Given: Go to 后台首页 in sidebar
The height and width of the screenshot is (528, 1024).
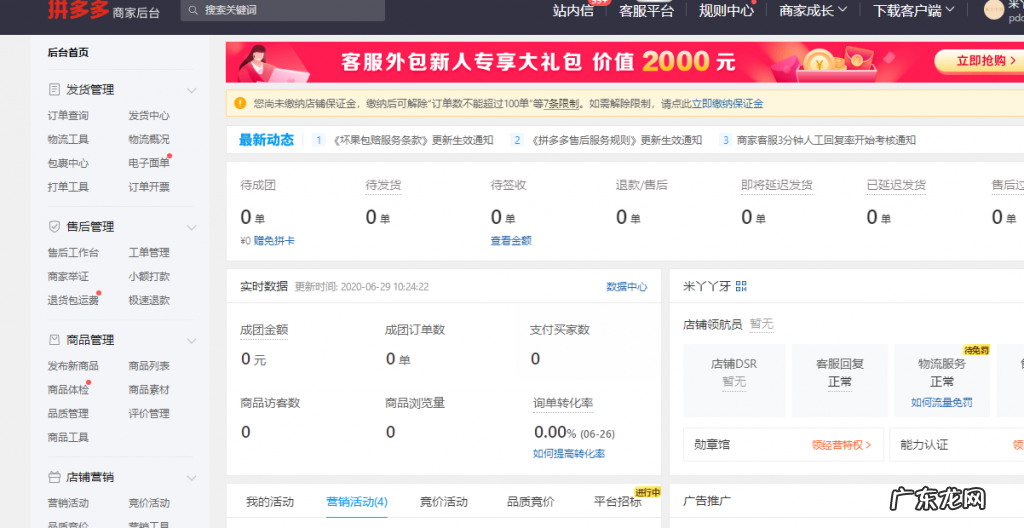Looking at the screenshot, I should tap(68, 52).
